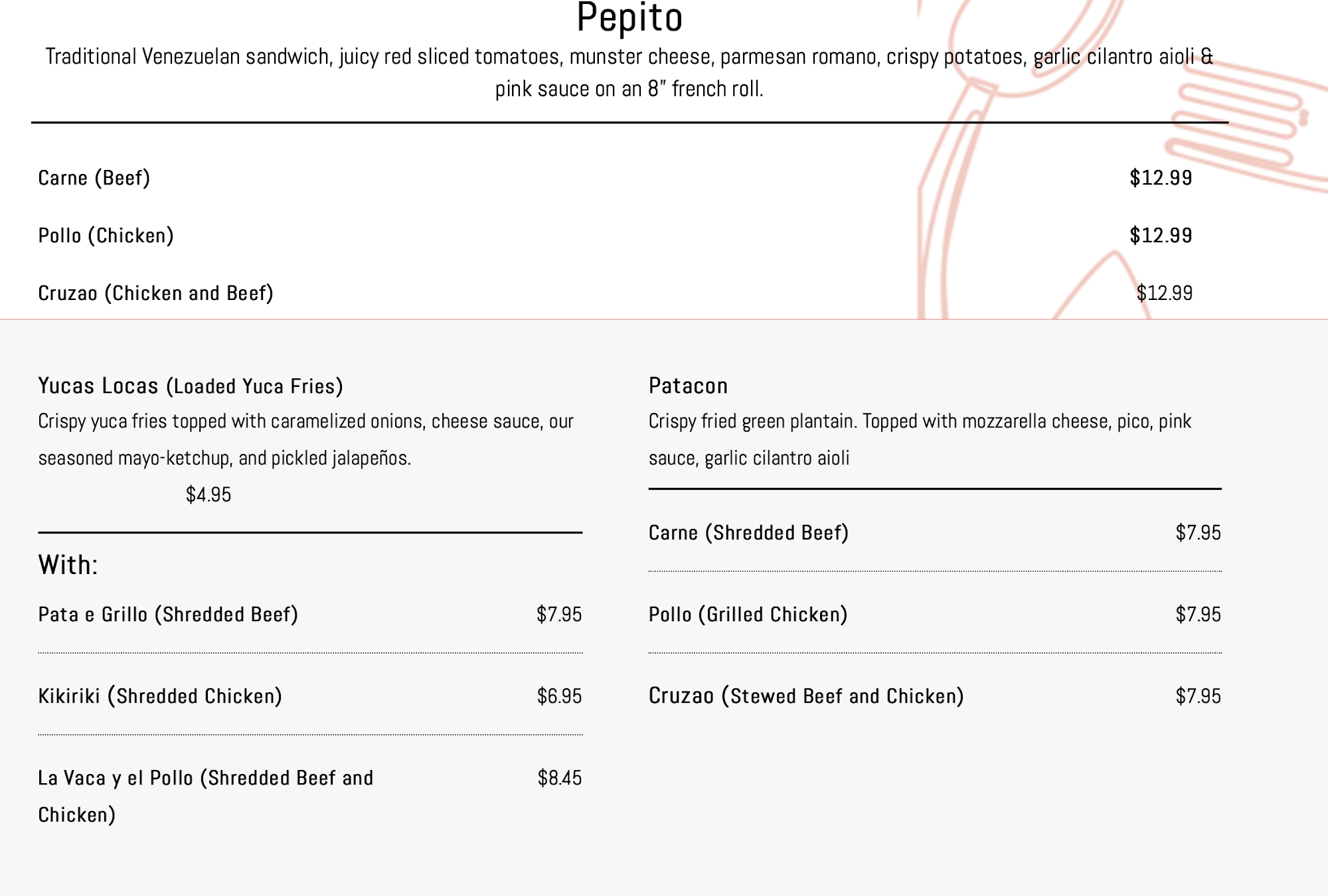Click the price beside Carne (Beef)
1328x896 pixels.
pos(1161,178)
